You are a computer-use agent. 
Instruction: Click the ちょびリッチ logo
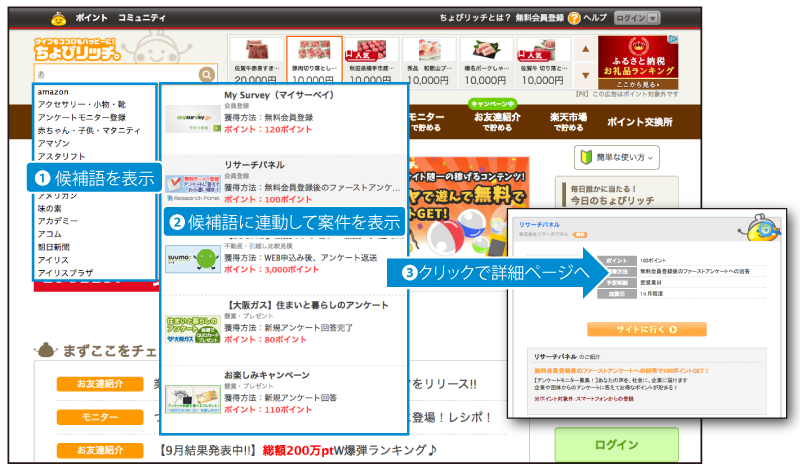click(x=78, y=50)
